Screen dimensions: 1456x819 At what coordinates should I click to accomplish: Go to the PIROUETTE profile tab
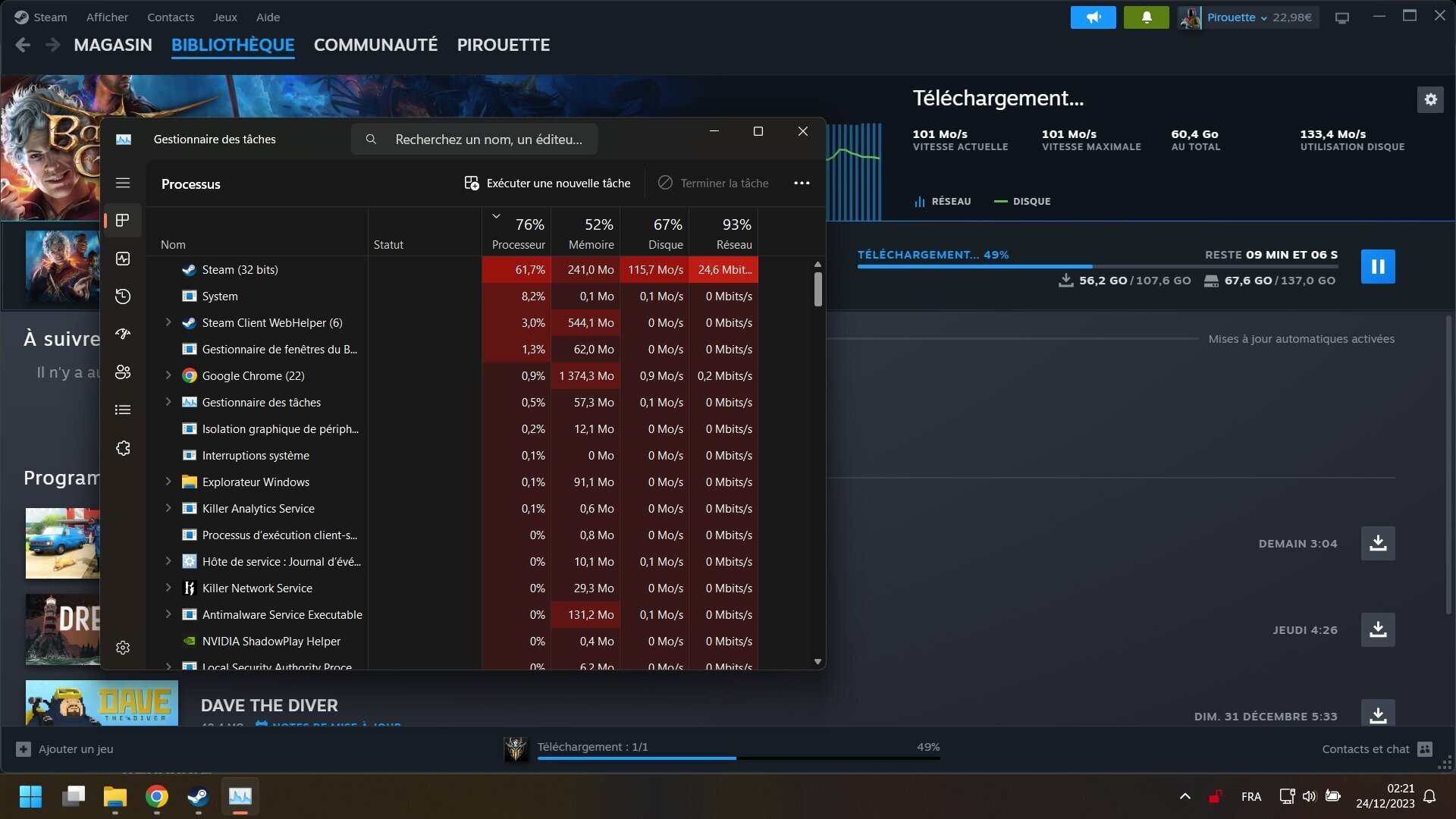pyautogui.click(x=504, y=45)
